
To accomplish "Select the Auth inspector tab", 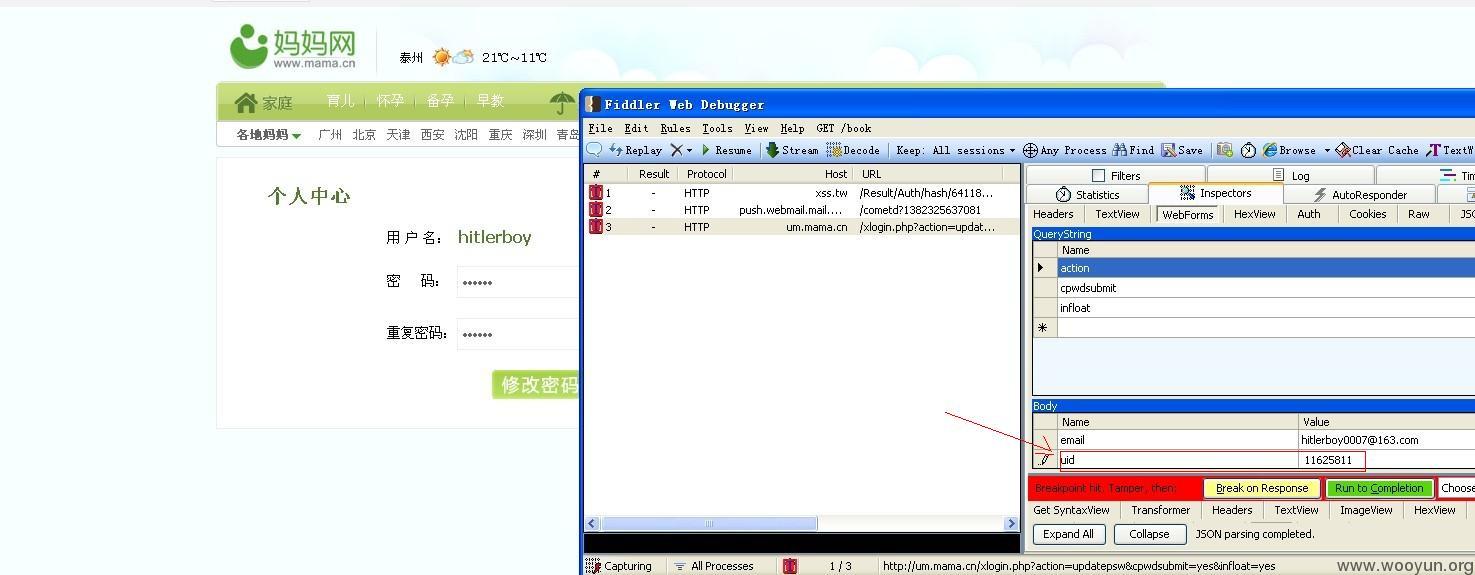I will coord(1309,214).
